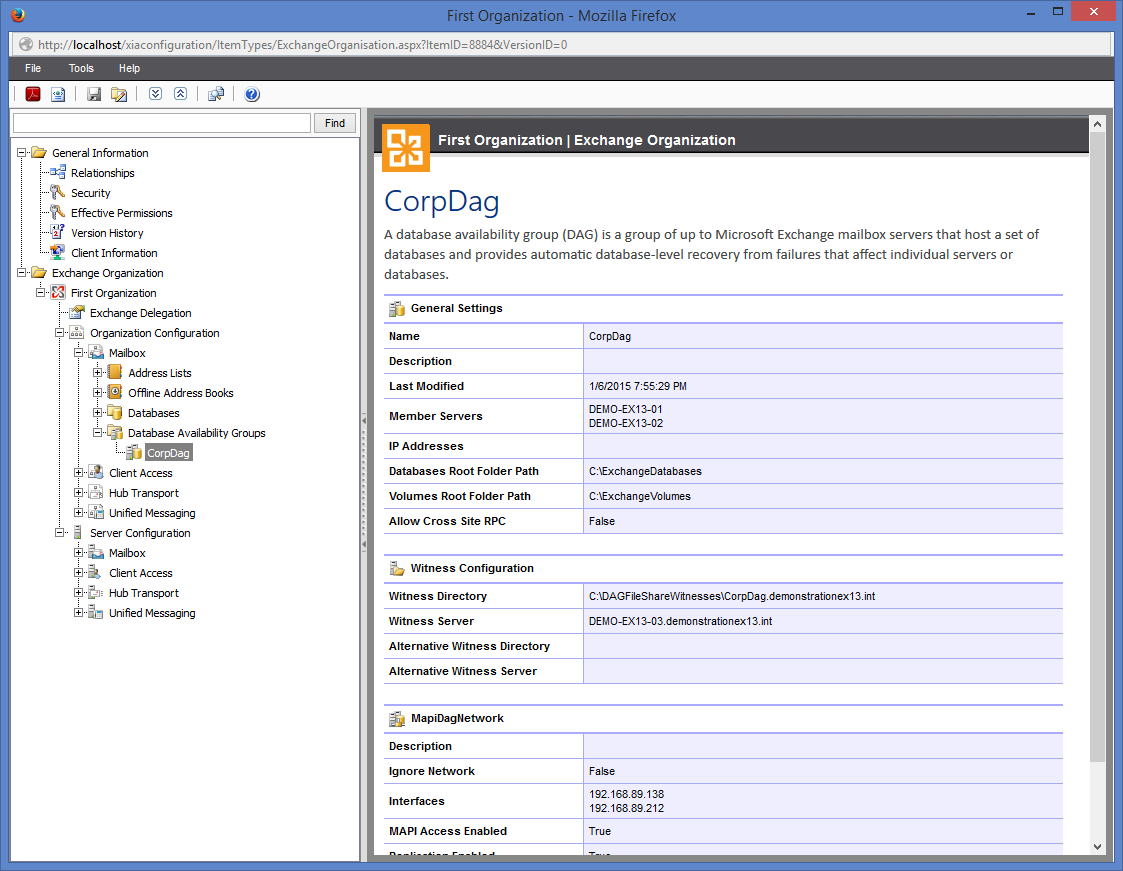The width and height of the screenshot is (1123, 871).
Task: Click the MapiDagNetwork section icon
Action: click(397, 718)
